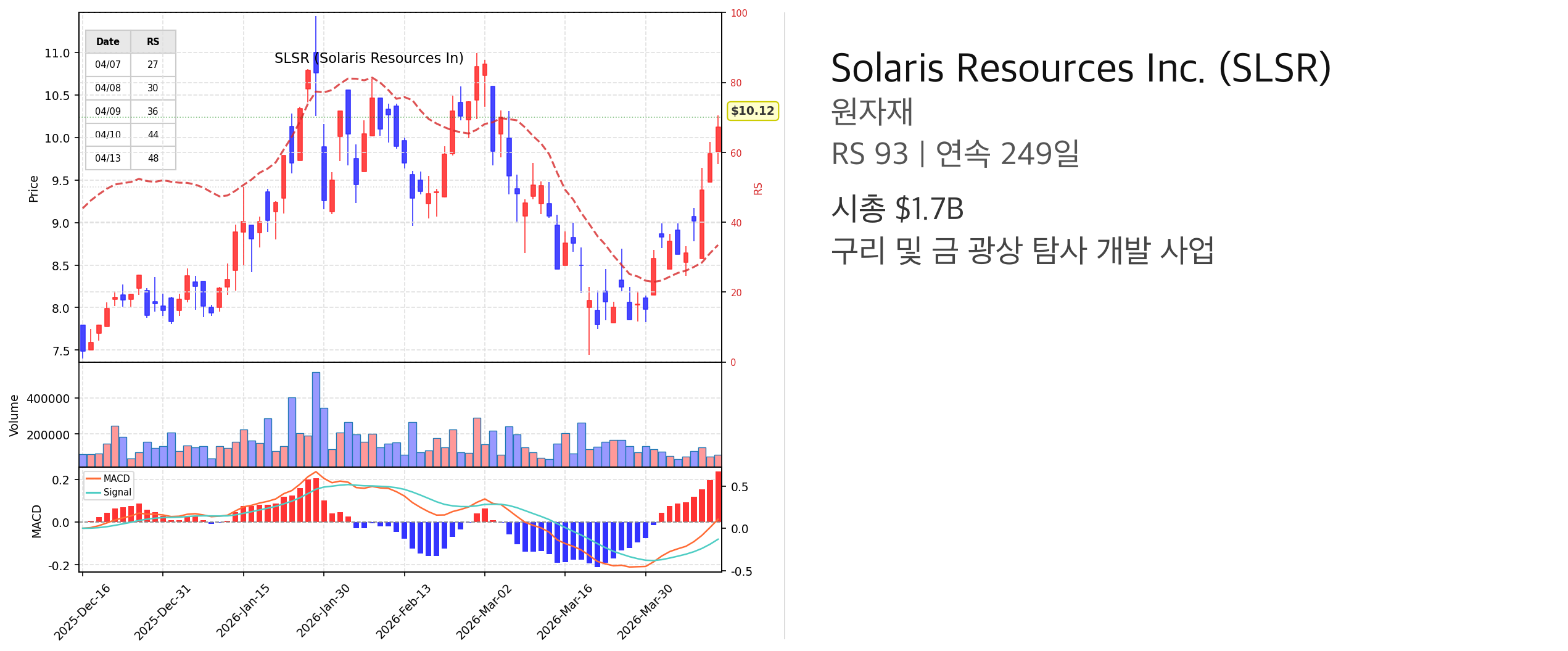Select the RS value 48 cell
Image resolution: width=1568 pixels, height=651 pixels.
153,159
